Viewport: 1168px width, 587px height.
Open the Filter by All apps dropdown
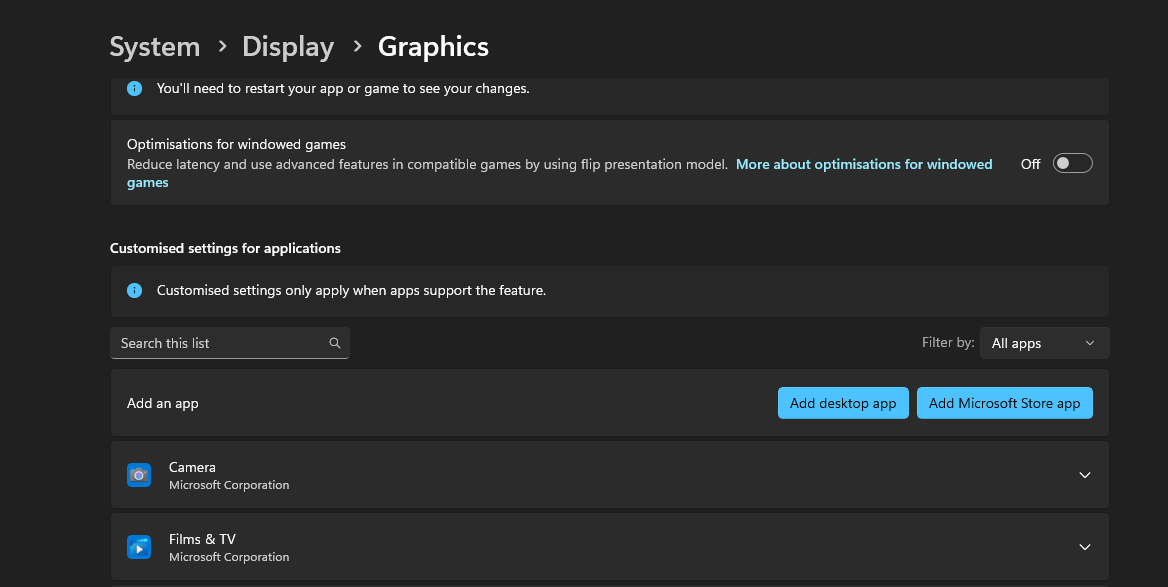pyautogui.click(x=1044, y=343)
